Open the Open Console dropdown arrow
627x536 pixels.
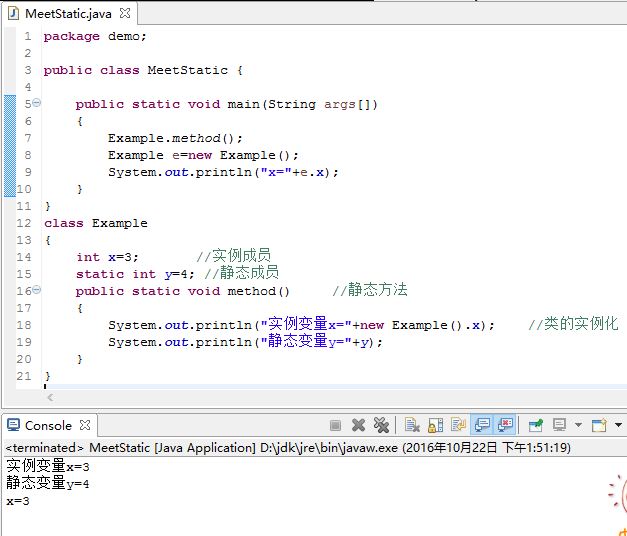coord(618,425)
